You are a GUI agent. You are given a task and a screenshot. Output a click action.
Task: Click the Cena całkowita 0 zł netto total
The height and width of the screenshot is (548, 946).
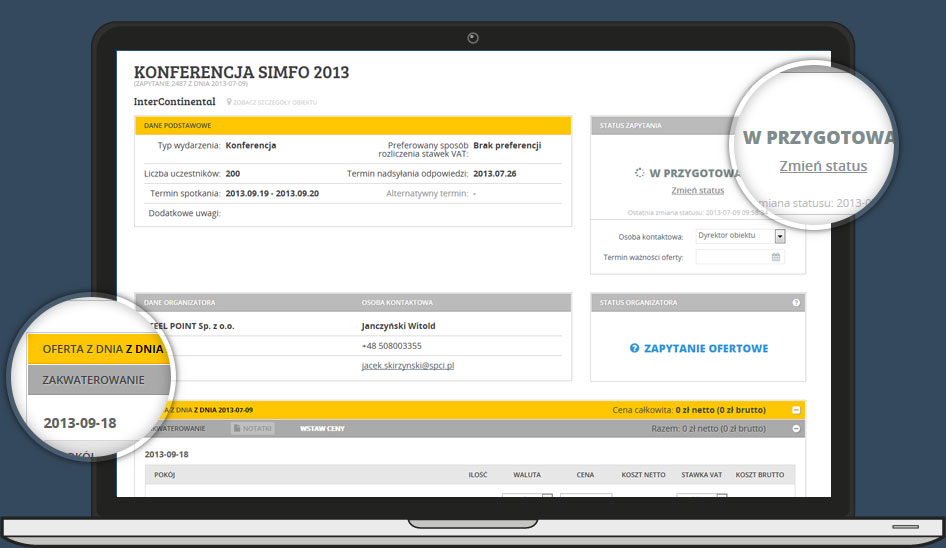689,410
